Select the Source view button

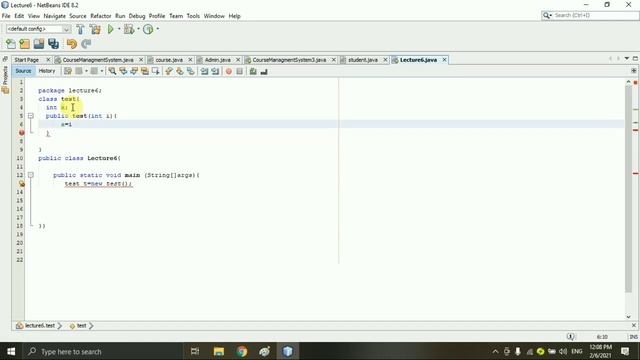pyautogui.click(x=23, y=71)
